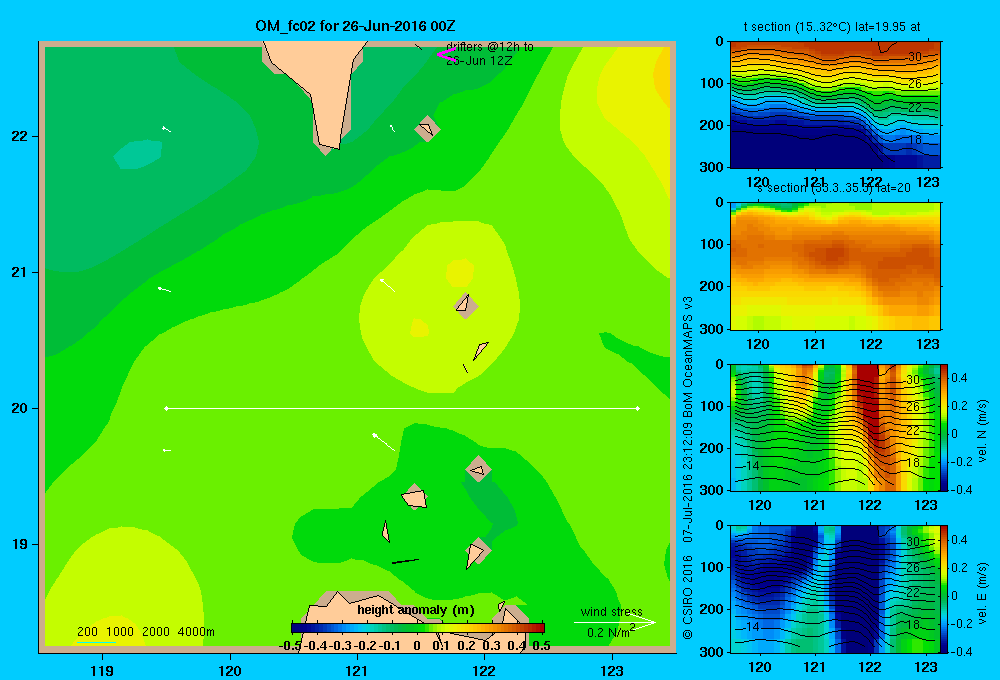Click the CSIRO BoM OceanMAPS copyright text

pos(688,468)
